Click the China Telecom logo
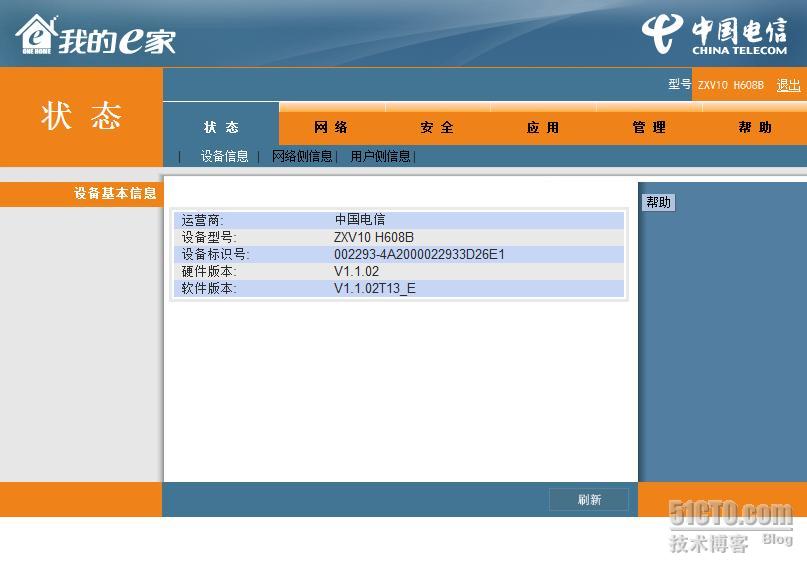 click(x=714, y=35)
